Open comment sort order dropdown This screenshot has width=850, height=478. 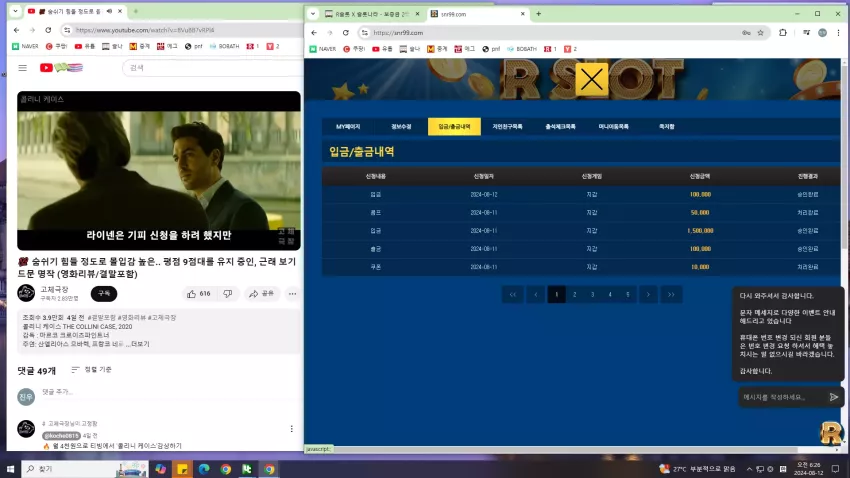[92, 370]
